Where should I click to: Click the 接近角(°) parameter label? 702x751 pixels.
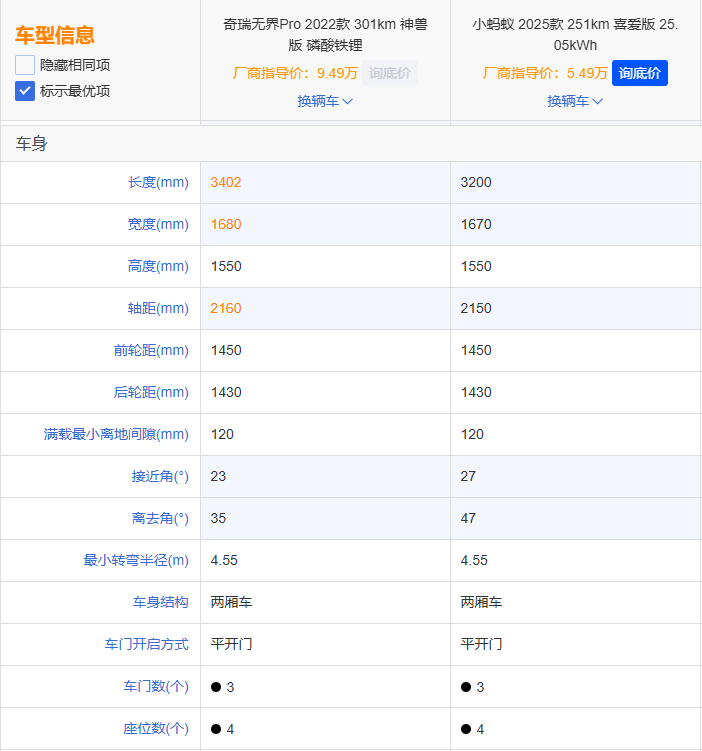click(x=160, y=477)
